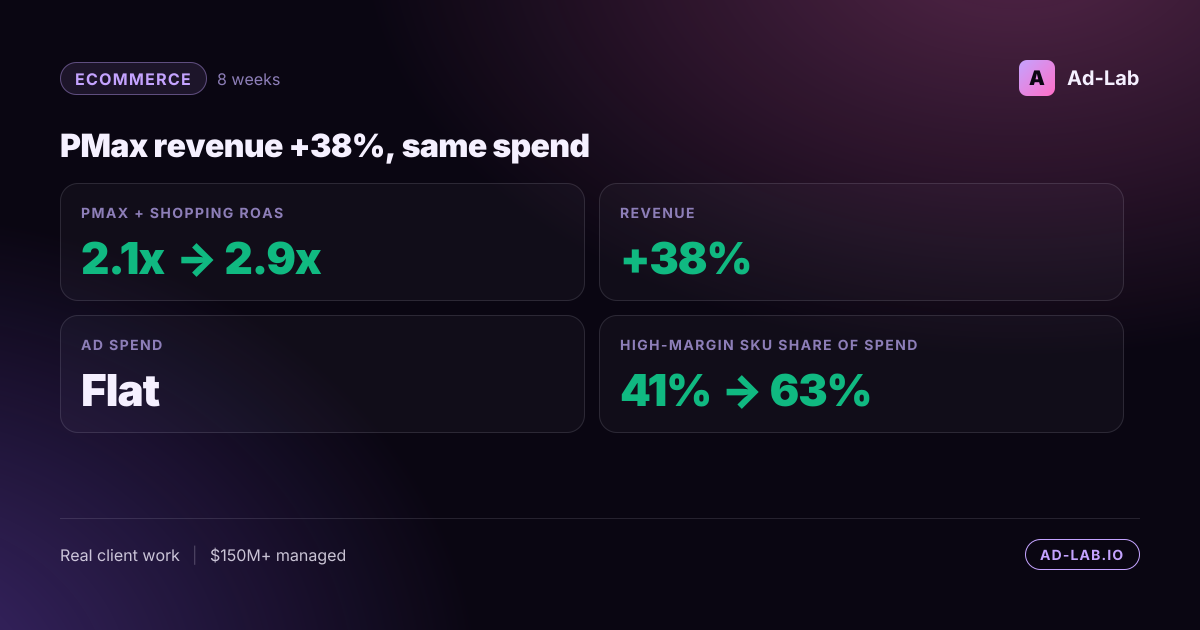Click the +38% revenue figure
1200x630 pixels.
pos(686,259)
